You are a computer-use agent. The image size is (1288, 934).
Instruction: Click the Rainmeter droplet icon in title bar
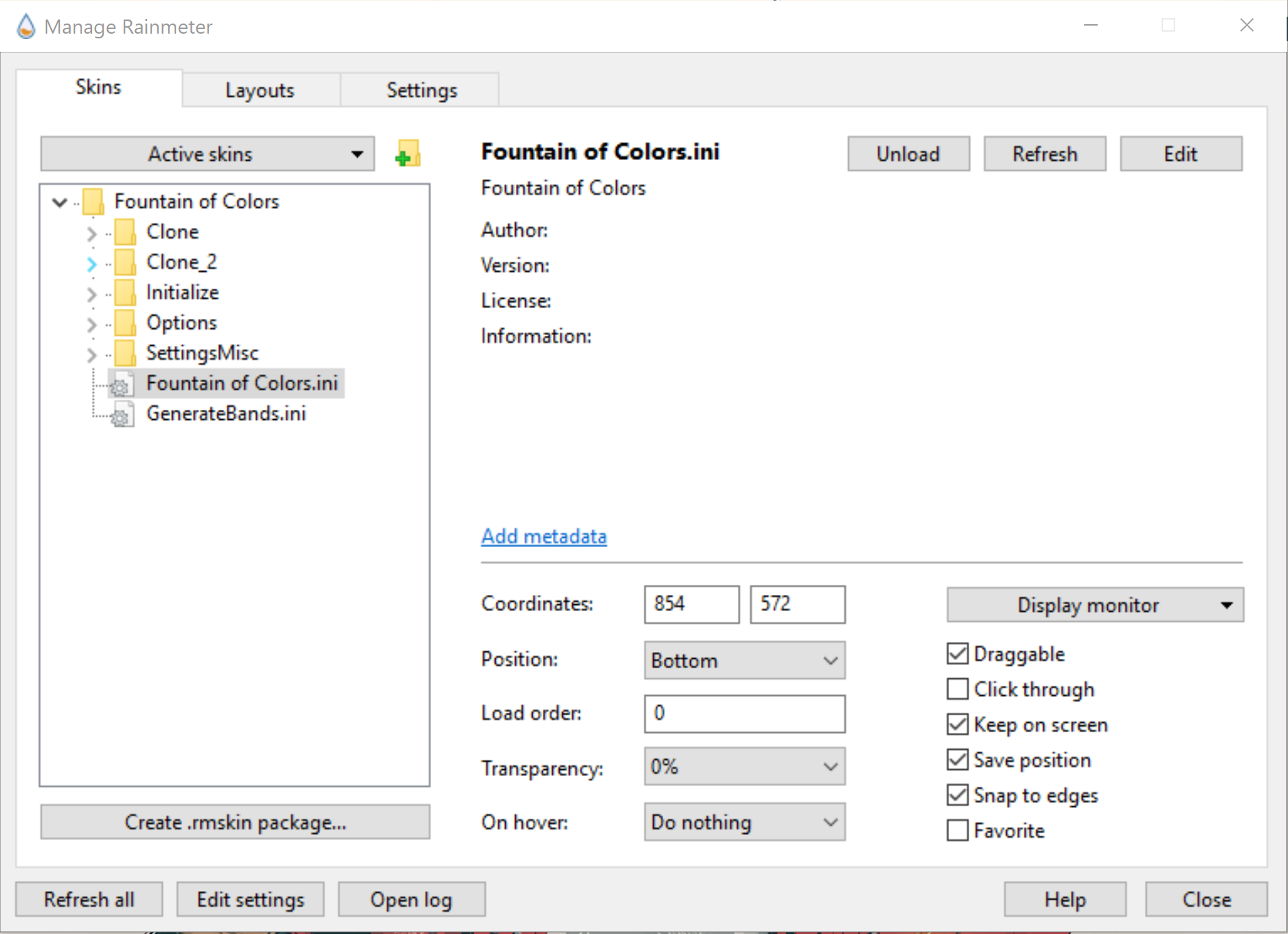point(26,27)
